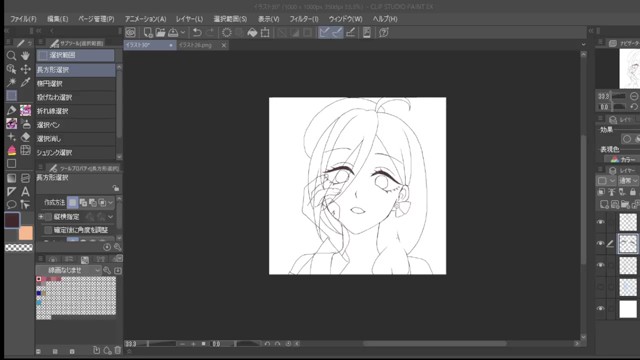Image resolution: width=640 pixels, height=360 pixels.
Task: Select the Zoom magnifier tool
Action: tap(11, 56)
